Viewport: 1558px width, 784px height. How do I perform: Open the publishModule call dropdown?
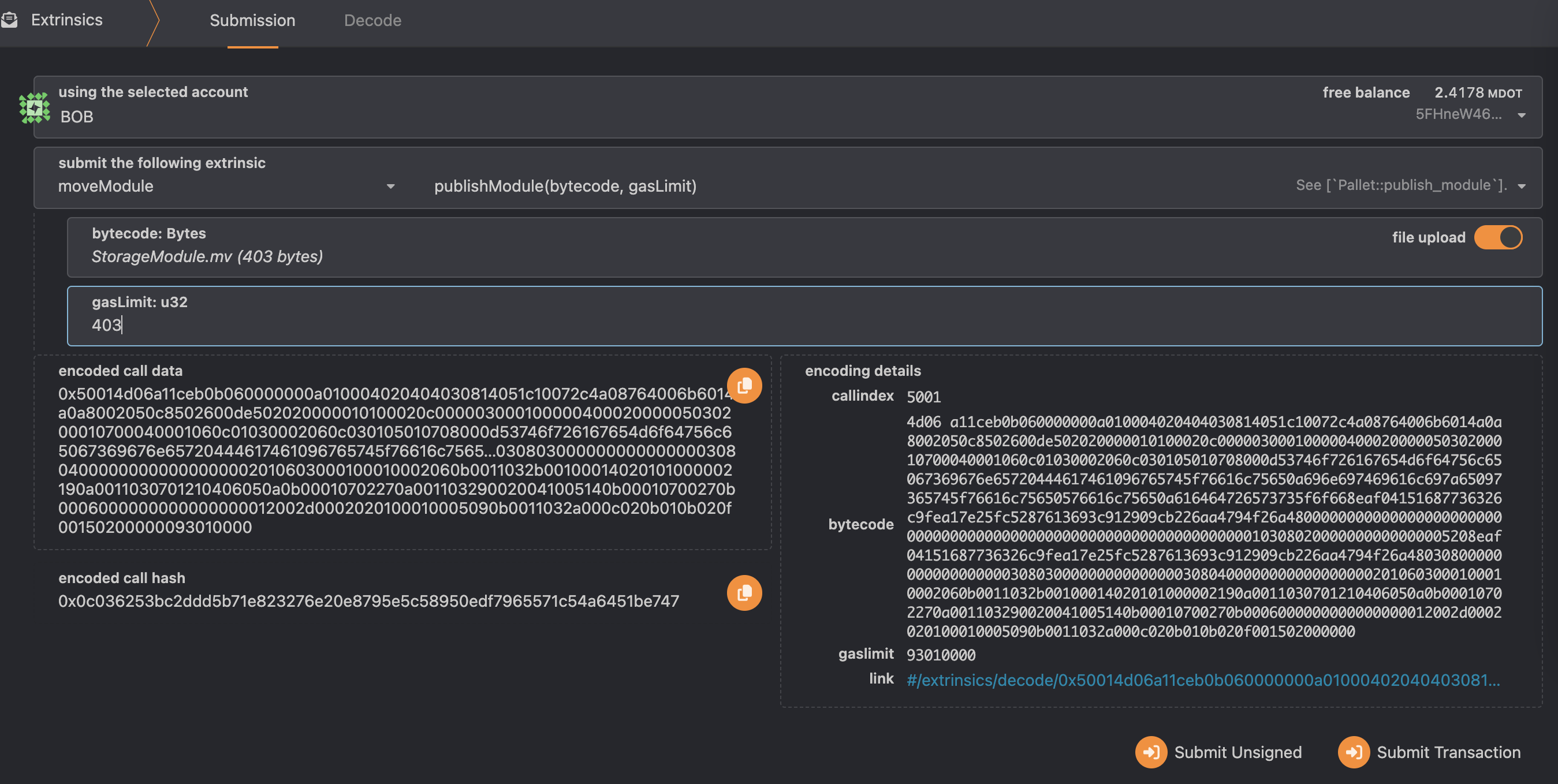tap(1522, 186)
